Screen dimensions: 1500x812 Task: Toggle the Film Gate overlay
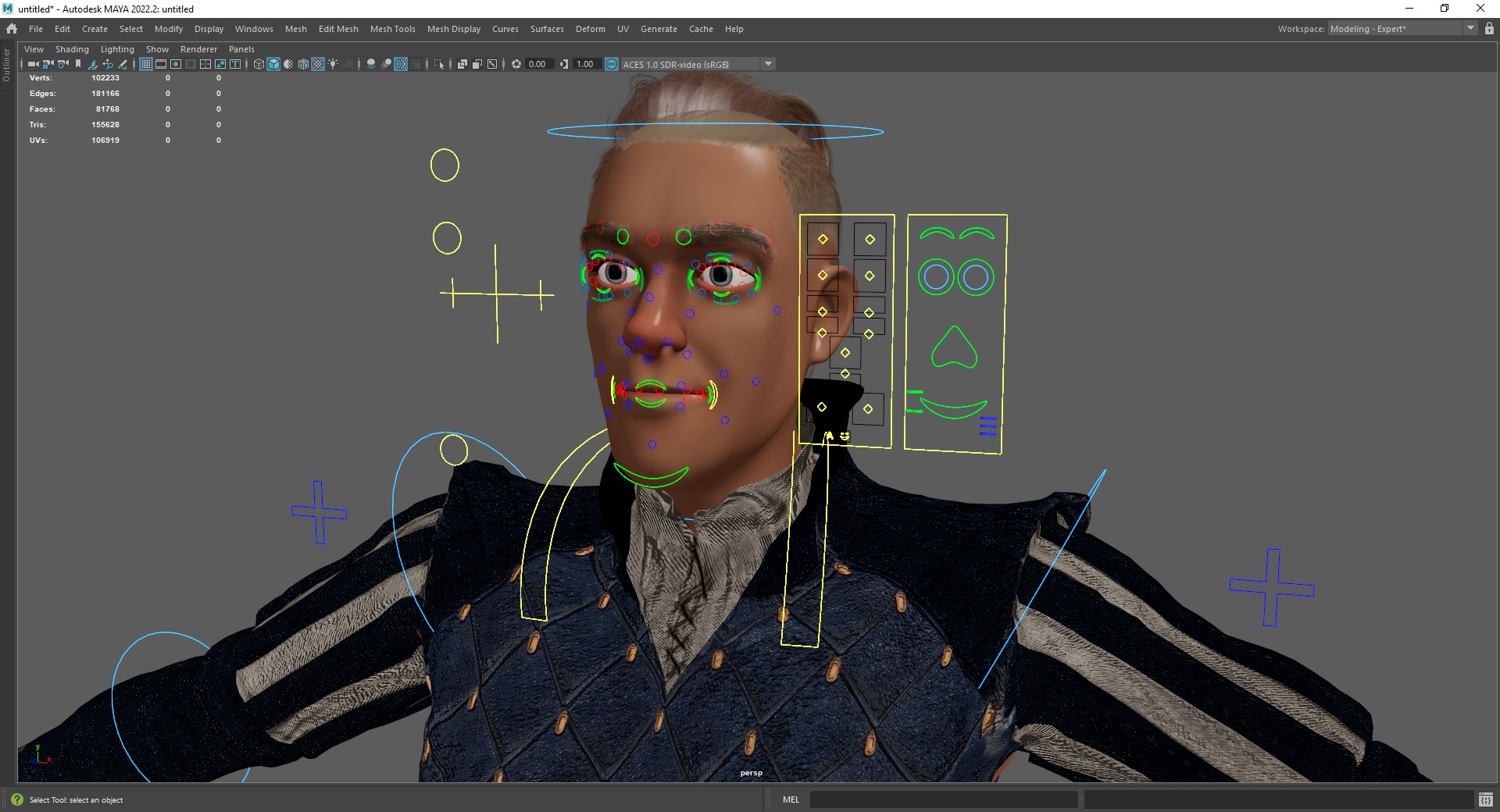pos(161,64)
